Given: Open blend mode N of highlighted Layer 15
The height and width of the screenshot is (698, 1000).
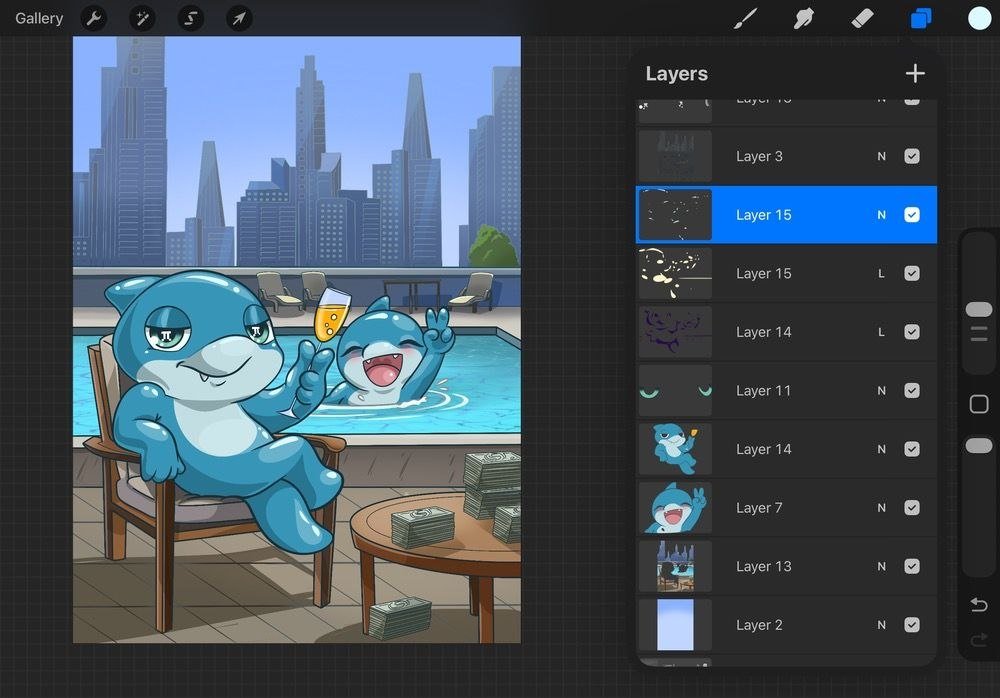Looking at the screenshot, I should (x=881, y=215).
